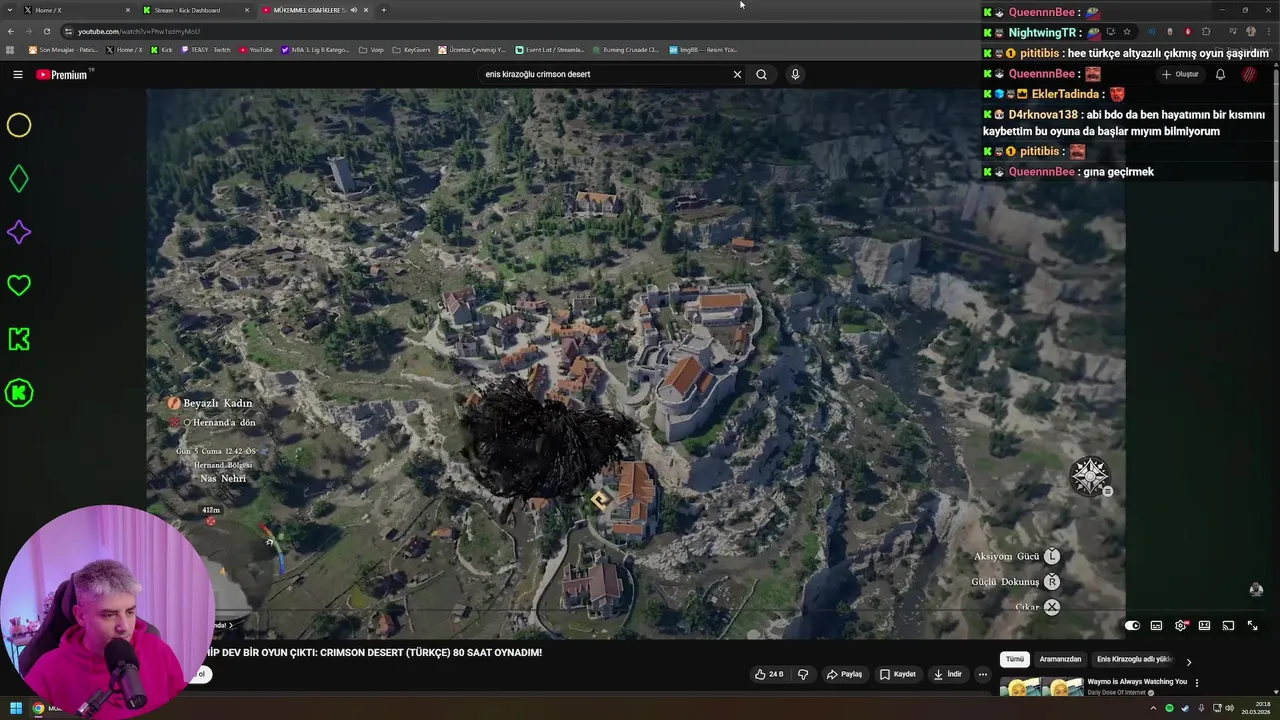Open Chrome from the taskbar
Image resolution: width=1280 pixels, height=720 pixels.
(x=38, y=708)
